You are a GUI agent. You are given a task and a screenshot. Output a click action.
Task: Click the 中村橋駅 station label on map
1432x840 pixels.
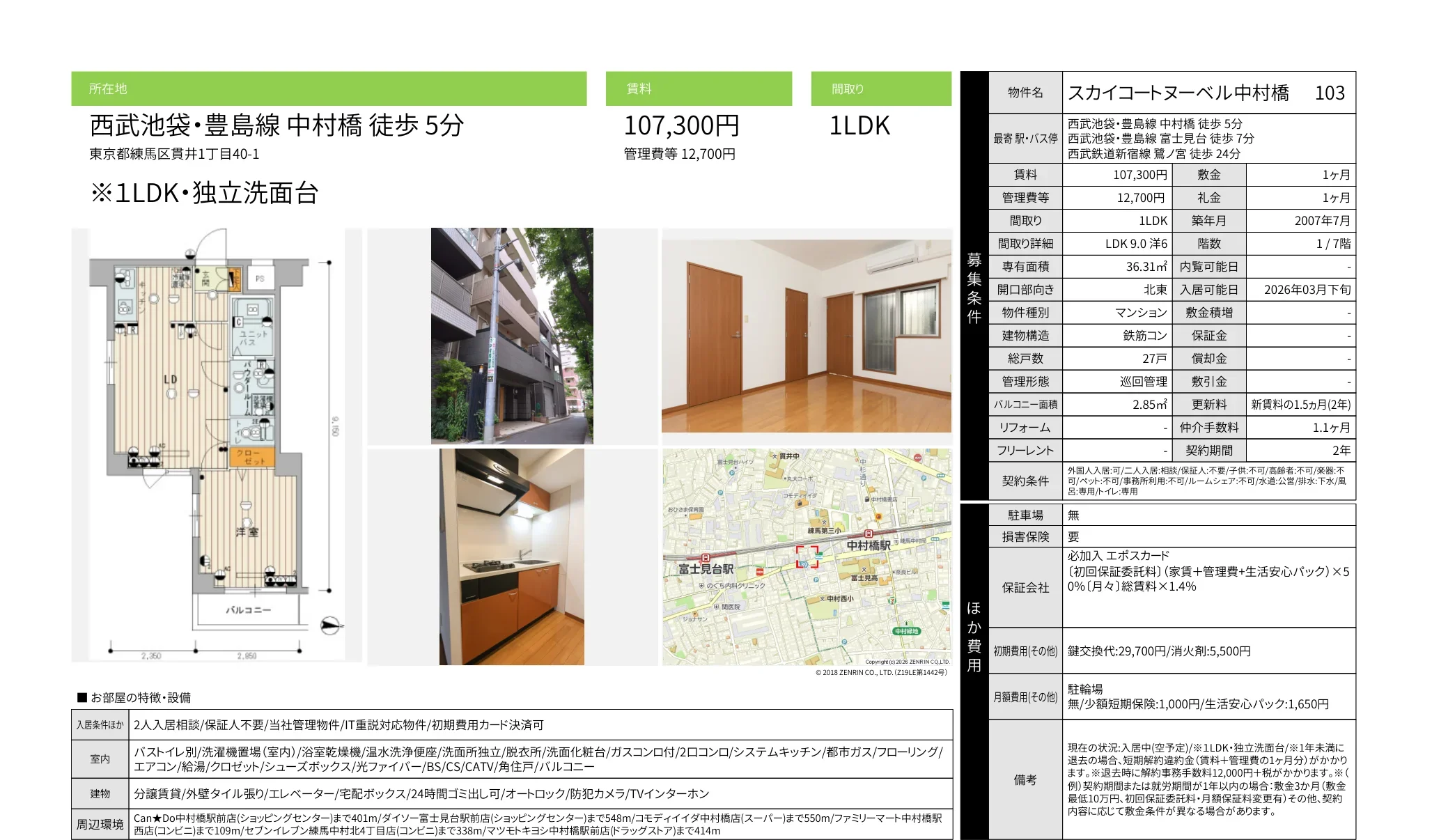coord(868,545)
